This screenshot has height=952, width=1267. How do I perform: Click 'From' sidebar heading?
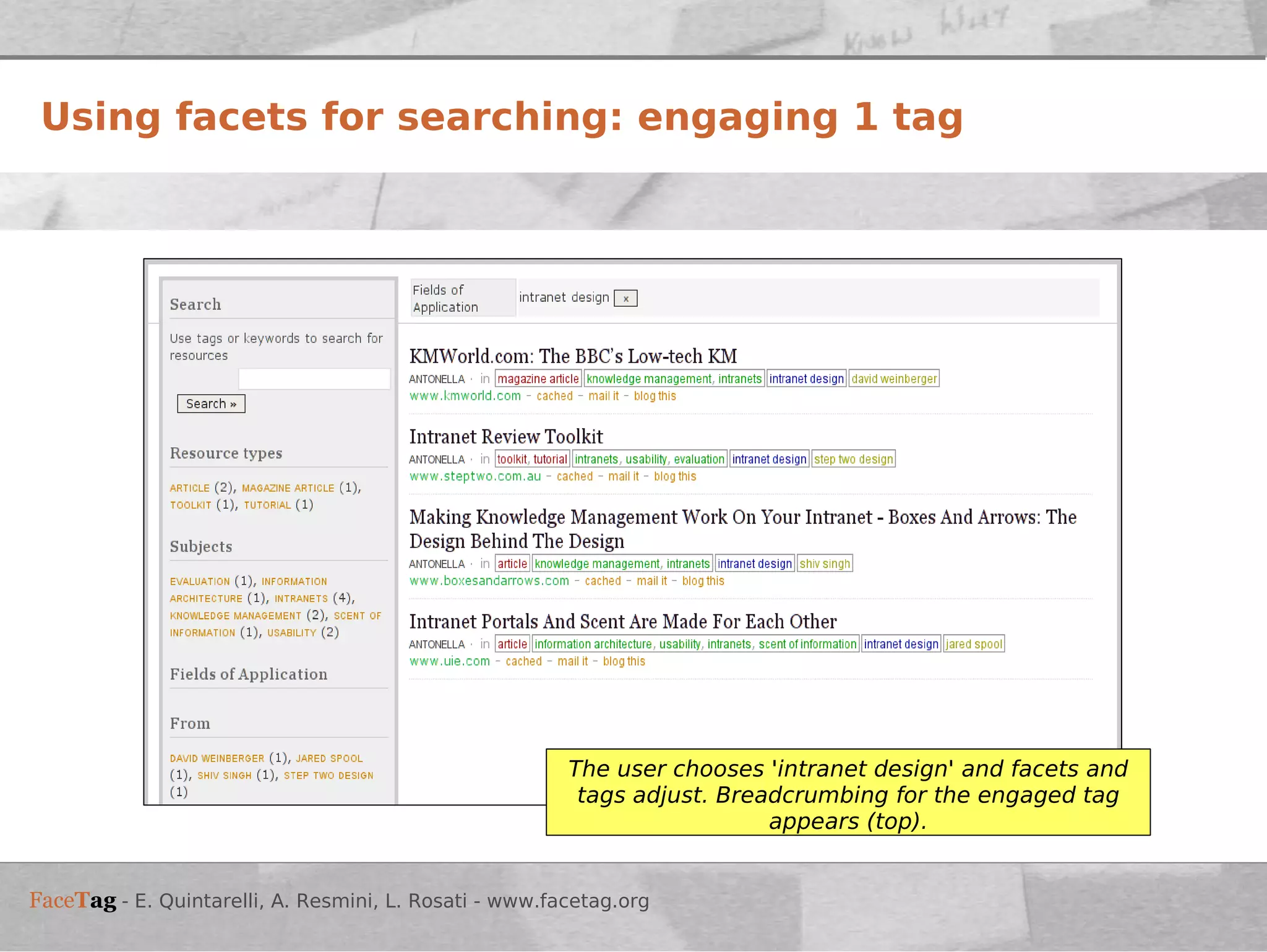pos(190,724)
